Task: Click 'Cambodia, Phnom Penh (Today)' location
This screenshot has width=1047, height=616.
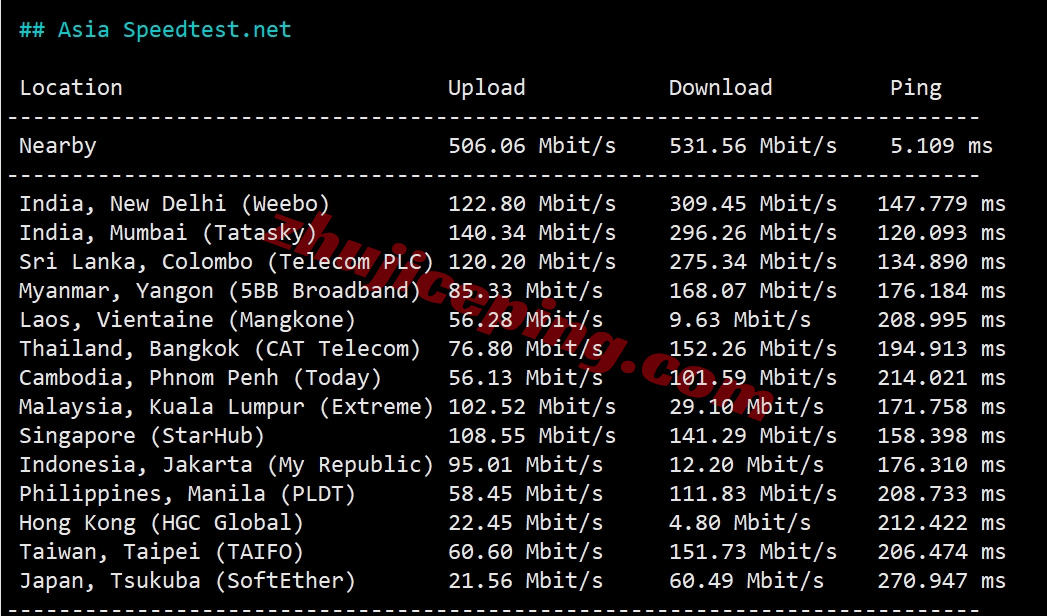Action: [x=200, y=378]
